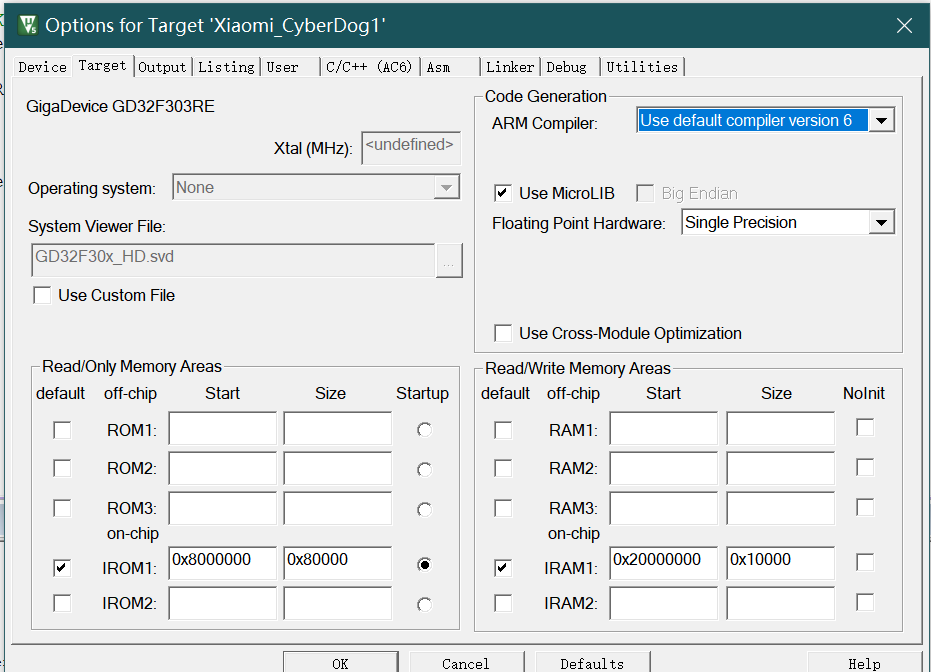931x672 pixels.
Task: Click the IROM2 Start field
Action: click(x=223, y=603)
